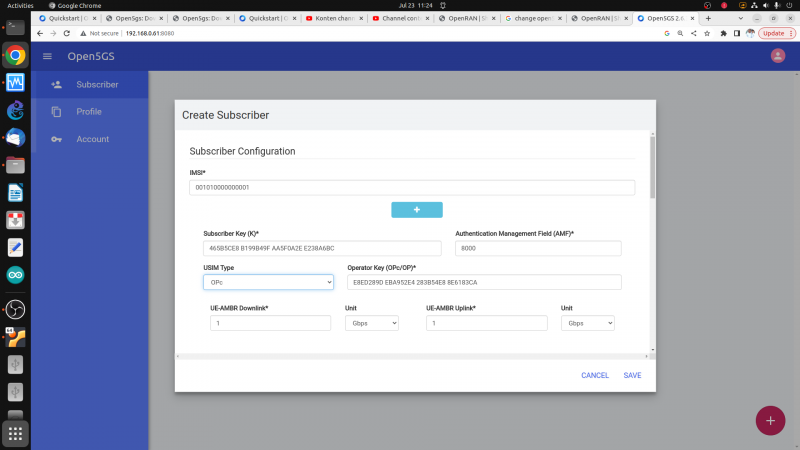Open the UE-AMBR Uplink unit dropdown
This screenshot has height=450, width=800.
click(588, 323)
